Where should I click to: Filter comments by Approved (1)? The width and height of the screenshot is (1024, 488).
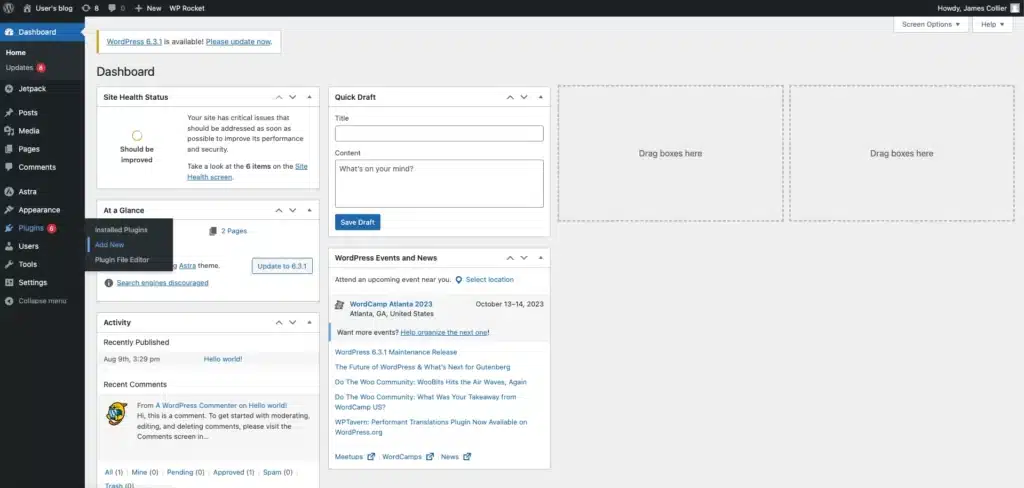[234, 472]
